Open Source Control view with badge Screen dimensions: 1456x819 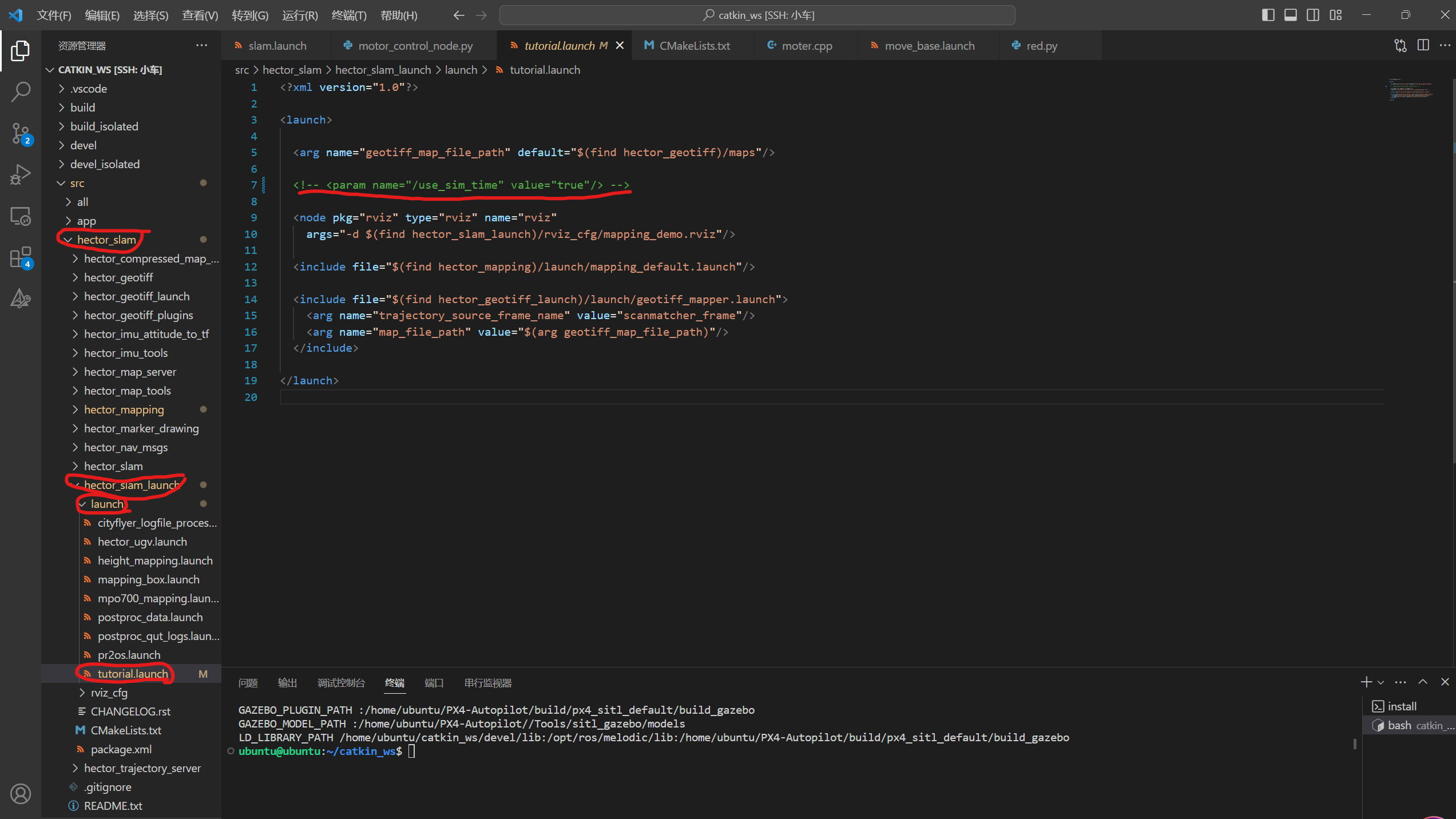click(x=21, y=133)
